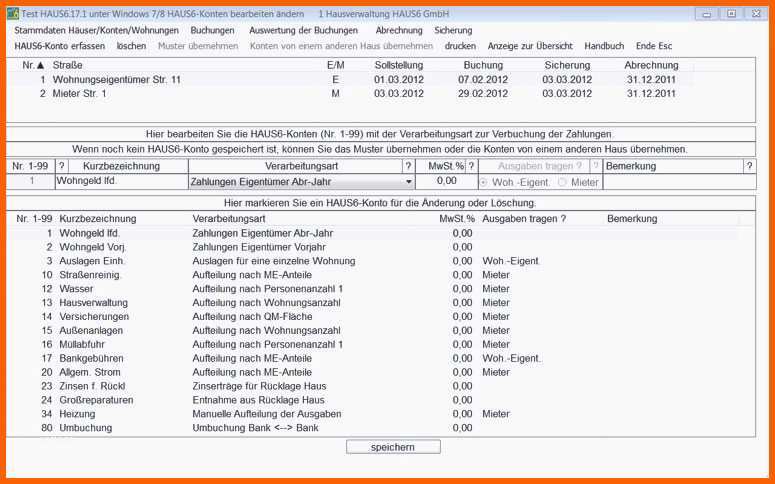Click Anzeige zur Übersicht toolbar item

pyautogui.click(x=530, y=46)
